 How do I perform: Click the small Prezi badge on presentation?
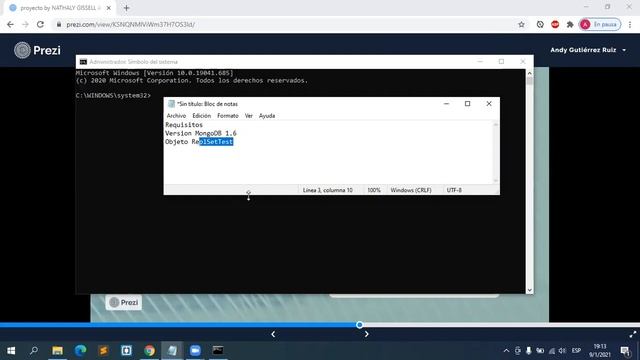tap(124, 302)
